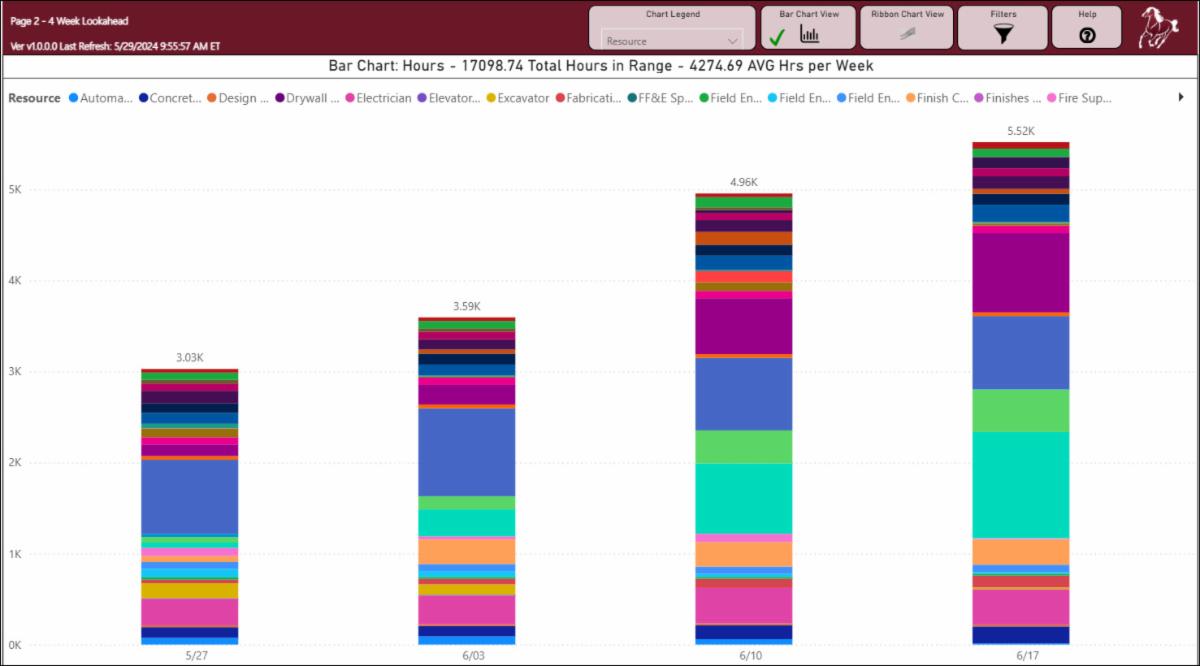The width and height of the screenshot is (1200, 666).
Task: Open the Filters funnel icon
Action: (1003, 35)
